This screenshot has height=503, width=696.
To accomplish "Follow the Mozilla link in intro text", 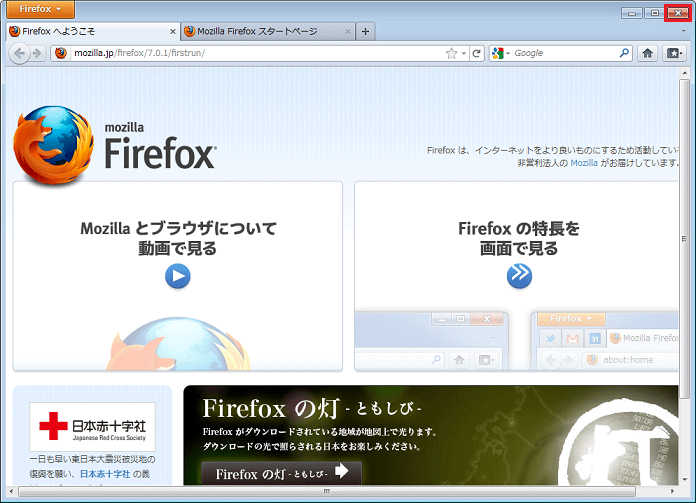I will pyautogui.click(x=584, y=163).
